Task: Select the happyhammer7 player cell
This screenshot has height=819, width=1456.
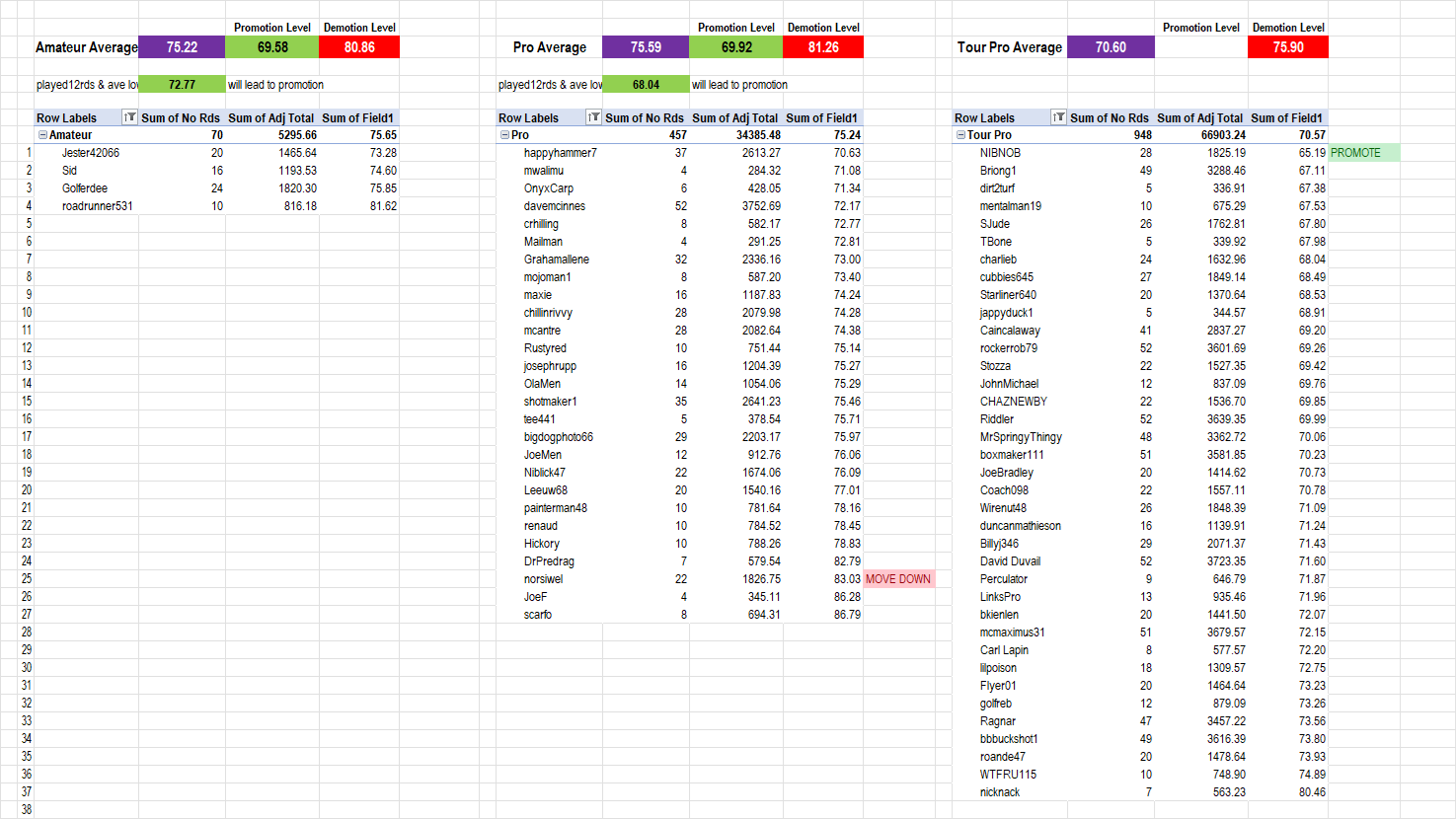Action: pos(560,153)
